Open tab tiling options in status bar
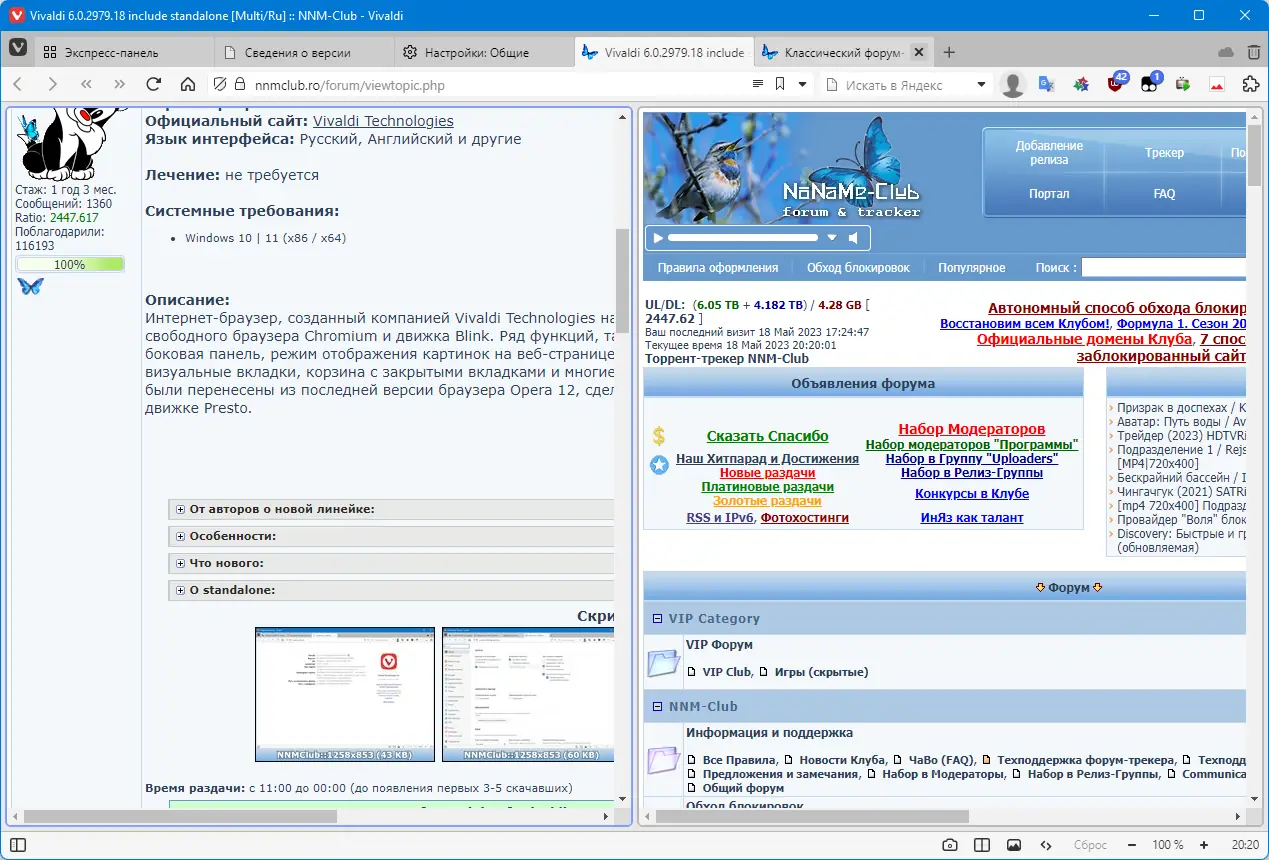 982,845
